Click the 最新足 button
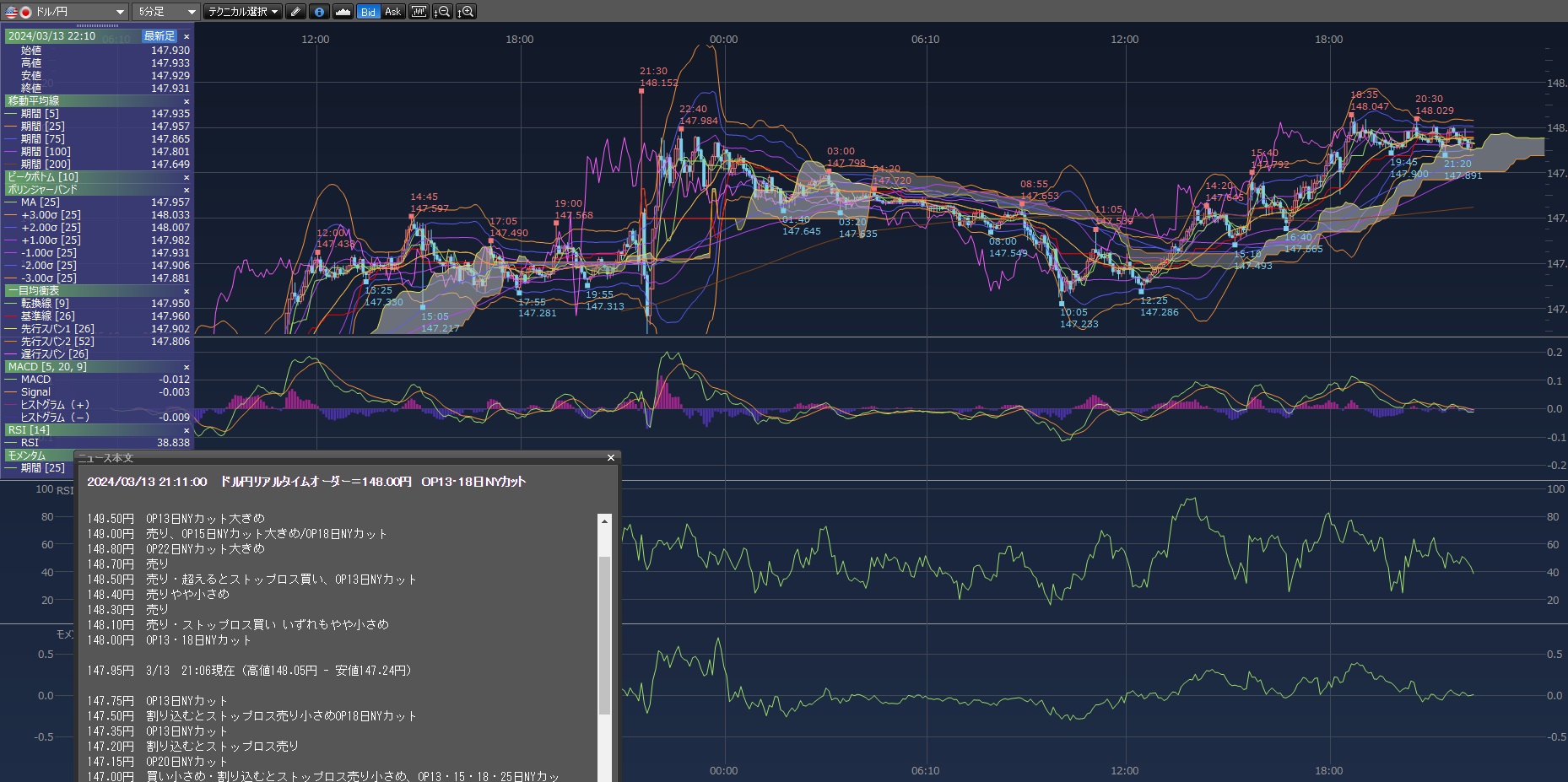The height and width of the screenshot is (782, 1568). tap(160, 36)
